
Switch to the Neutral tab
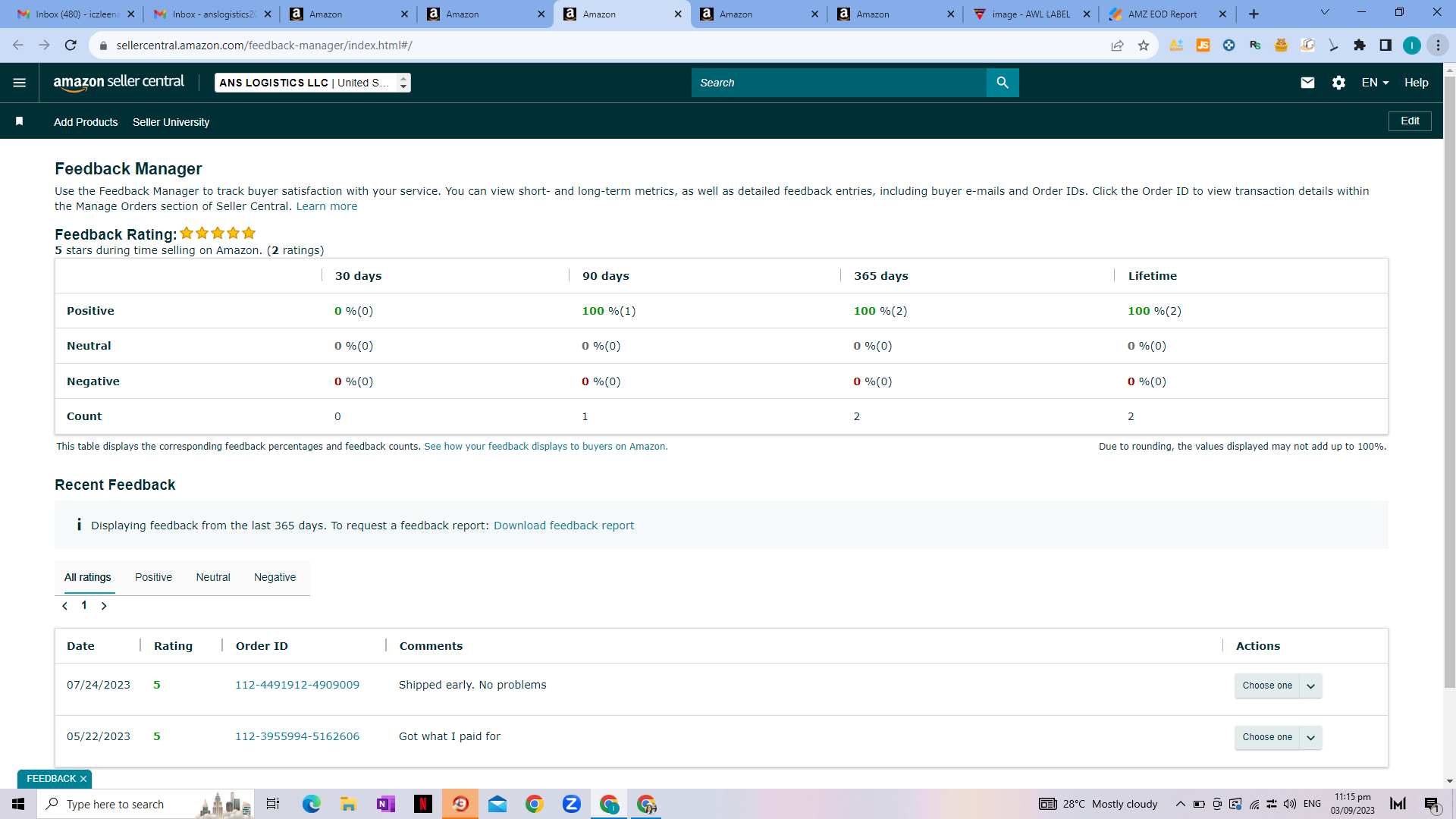coord(213,577)
